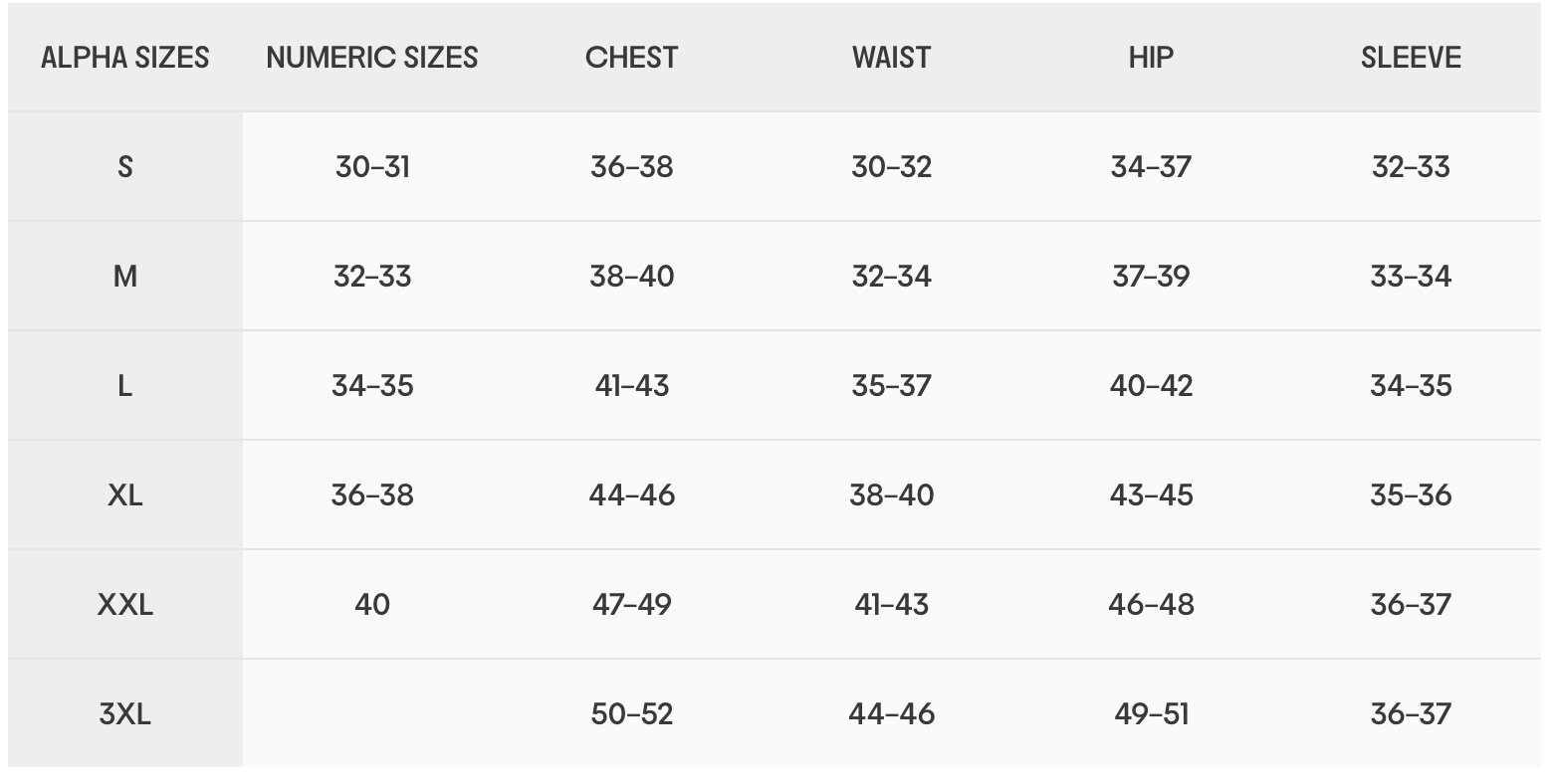Select the hip measurement for size XXL
The height and width of the screenshot is (784, 1551).
coord(1151,605)
